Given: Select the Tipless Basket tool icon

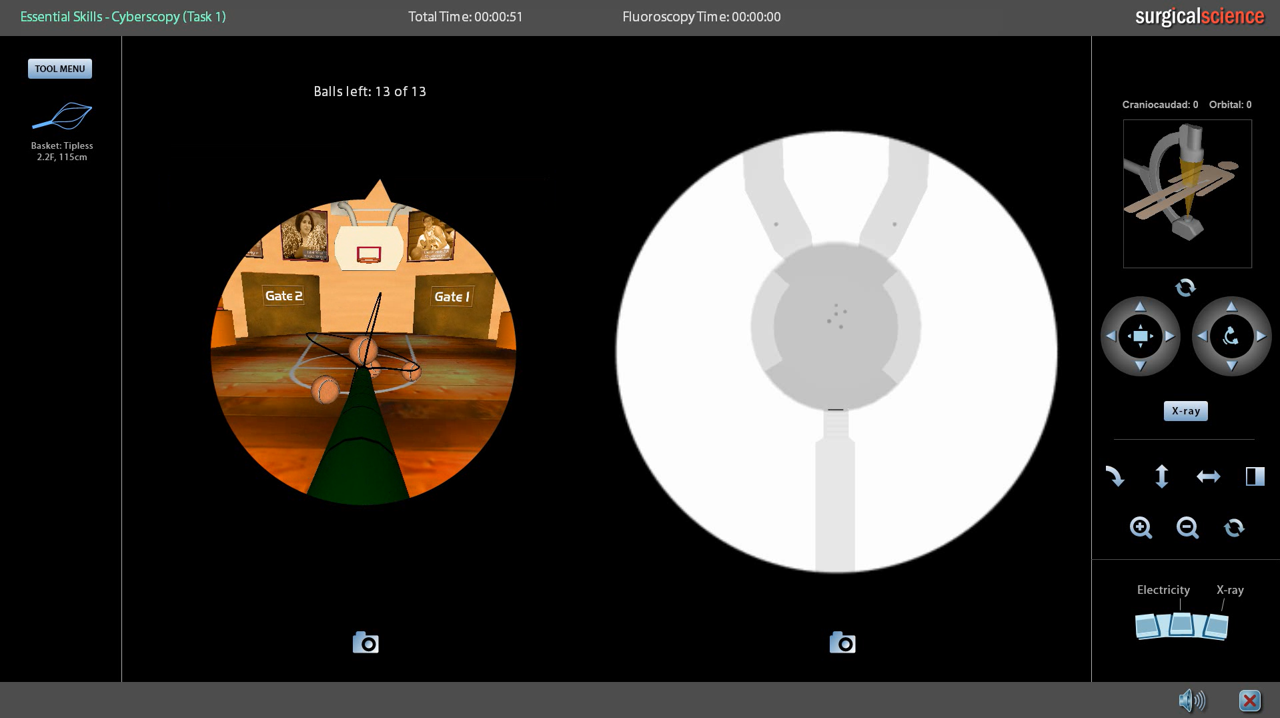Looking at the screenshot, I should [x=62, y=117].
